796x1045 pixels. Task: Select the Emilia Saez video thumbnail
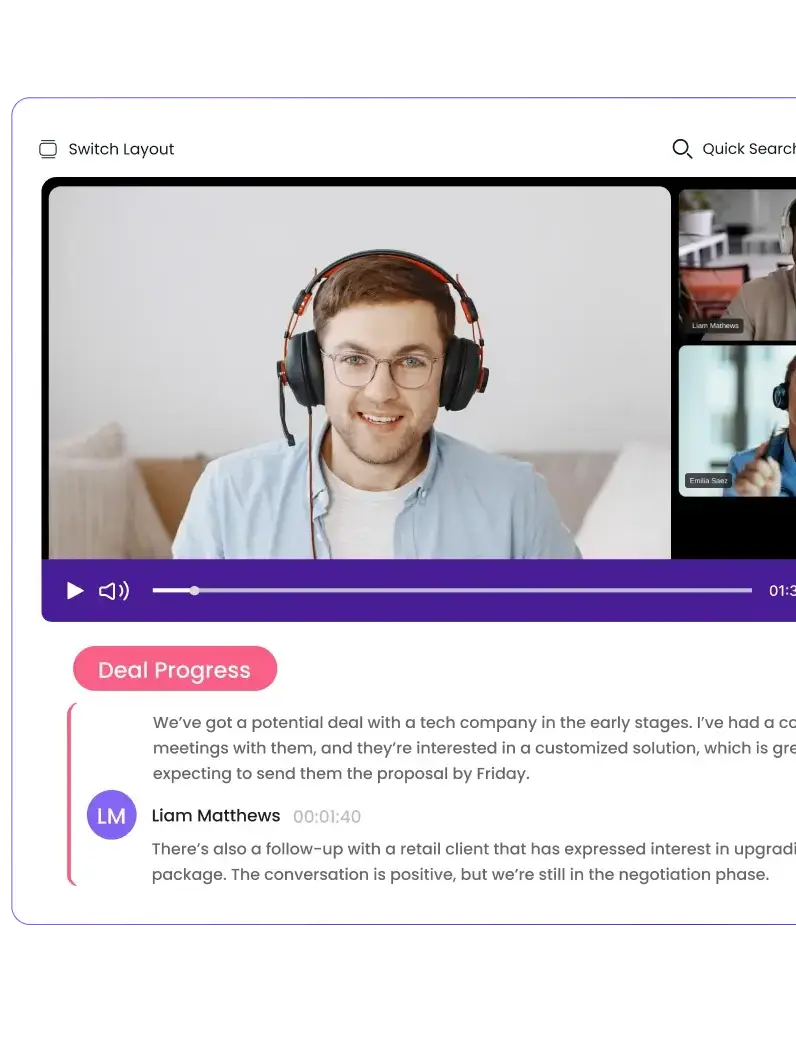(737, 421)
